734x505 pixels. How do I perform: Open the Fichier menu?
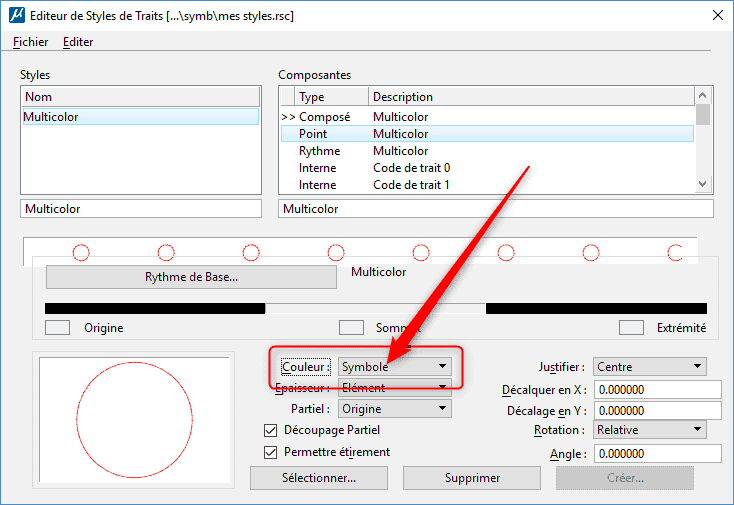[31, 42]
